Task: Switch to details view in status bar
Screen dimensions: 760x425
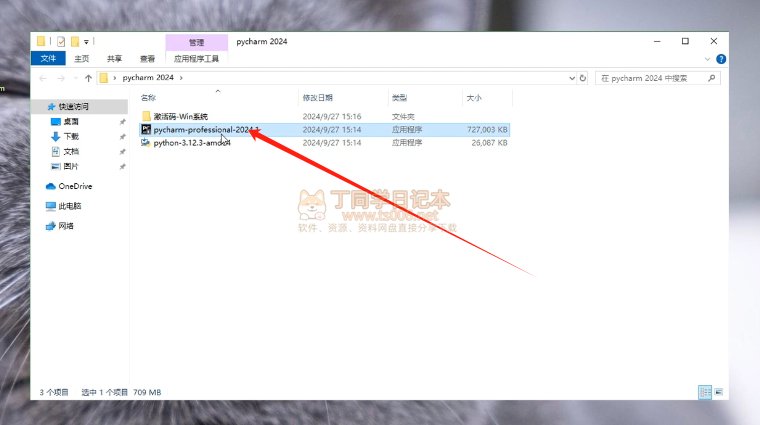Action: (705, 392)
